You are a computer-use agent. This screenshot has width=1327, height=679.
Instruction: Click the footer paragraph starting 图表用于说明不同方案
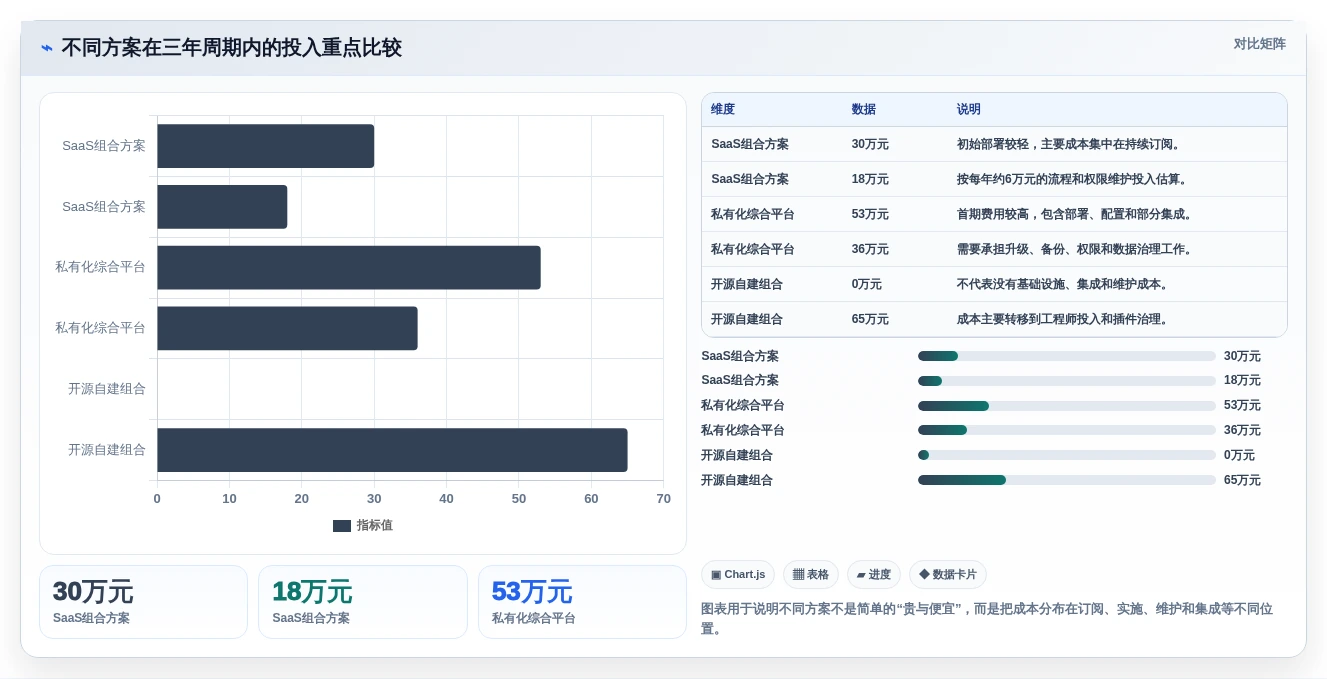pos(987,619)
